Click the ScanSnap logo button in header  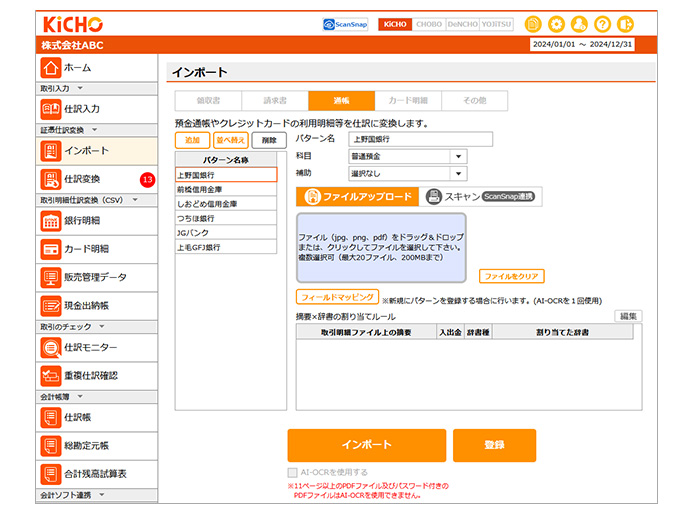[x=346, y=24]
